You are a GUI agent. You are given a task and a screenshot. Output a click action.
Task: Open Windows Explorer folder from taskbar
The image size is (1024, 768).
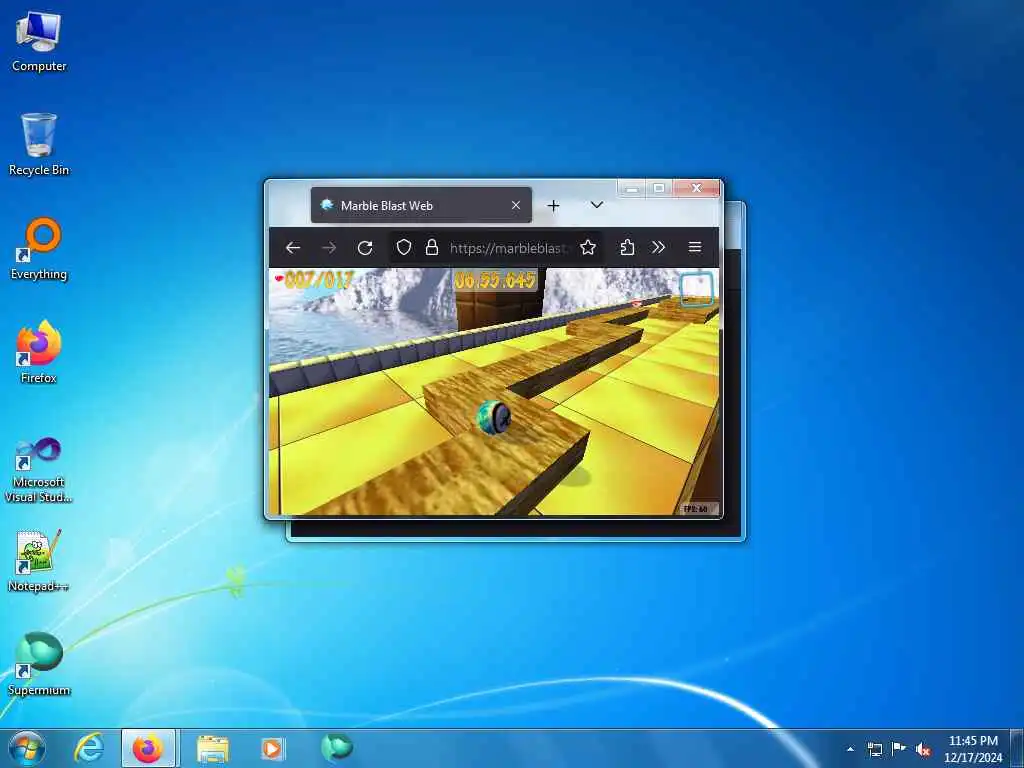[213, 749]
